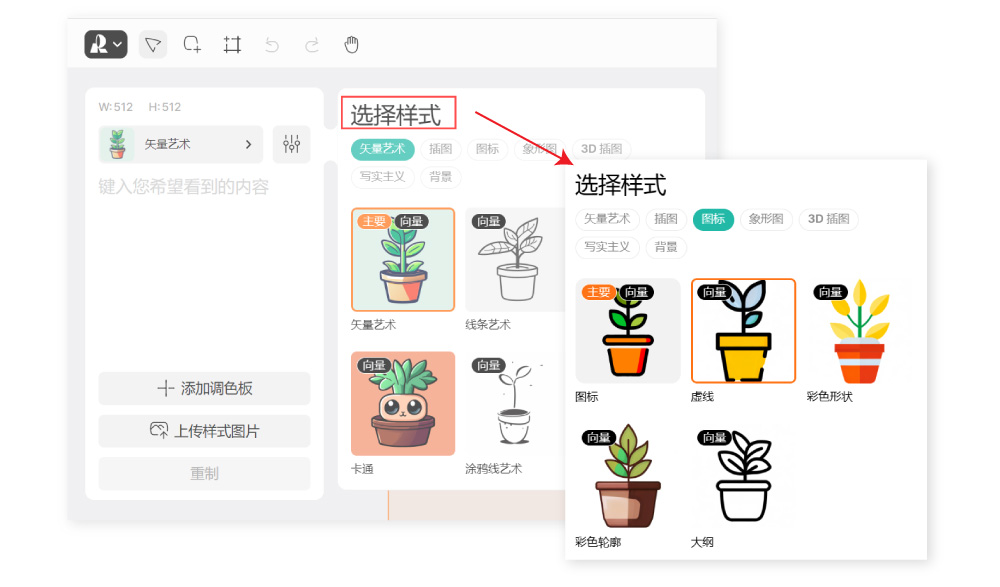Viewport: 1000px width, 587px height.
Task: Open the app logo dropdown menu
Action: coord(106,44)
